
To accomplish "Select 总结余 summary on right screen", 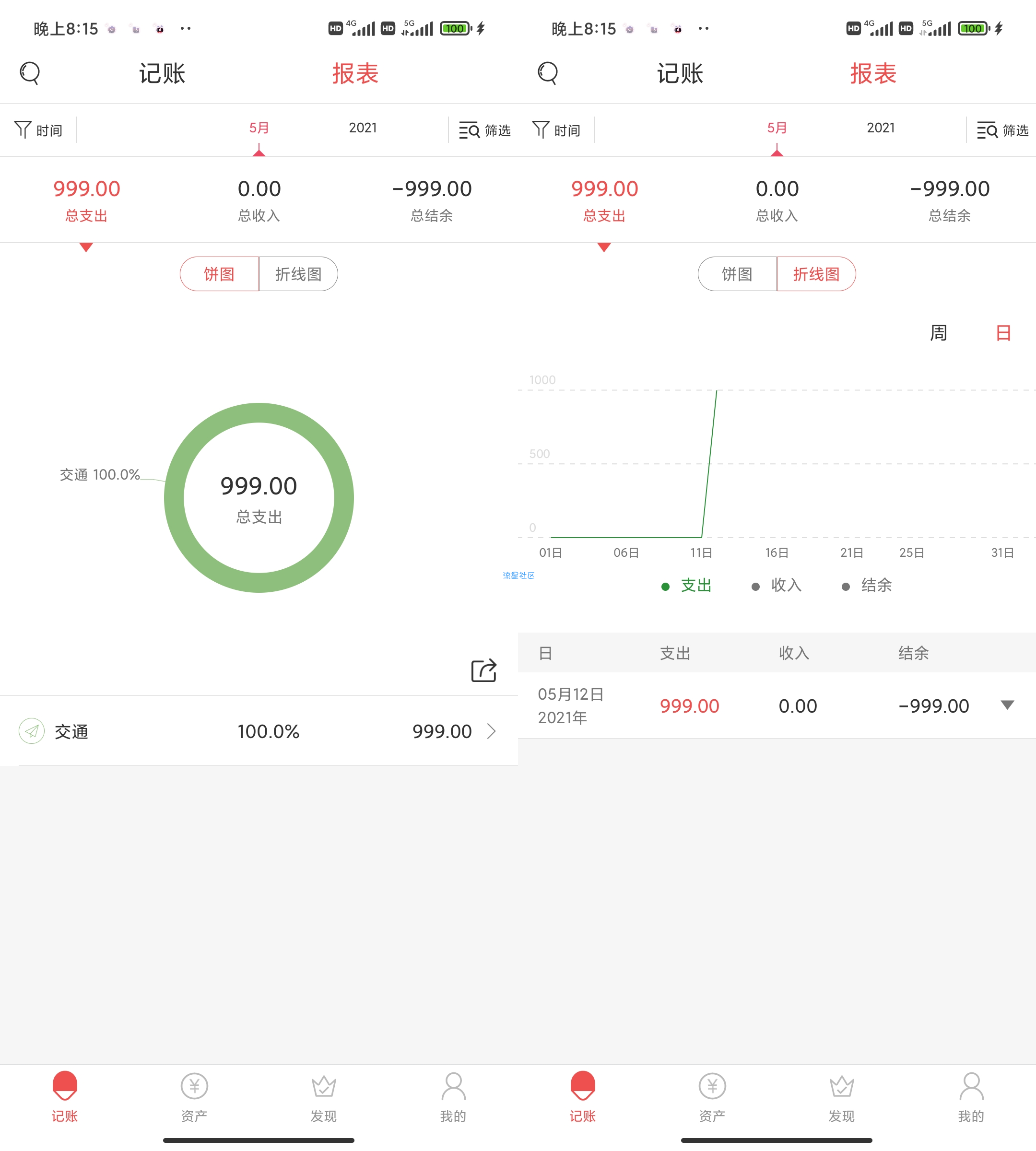I will pos(950,200).
